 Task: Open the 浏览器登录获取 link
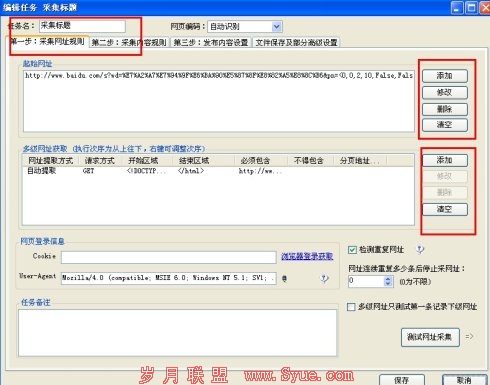tap(307, 256)
